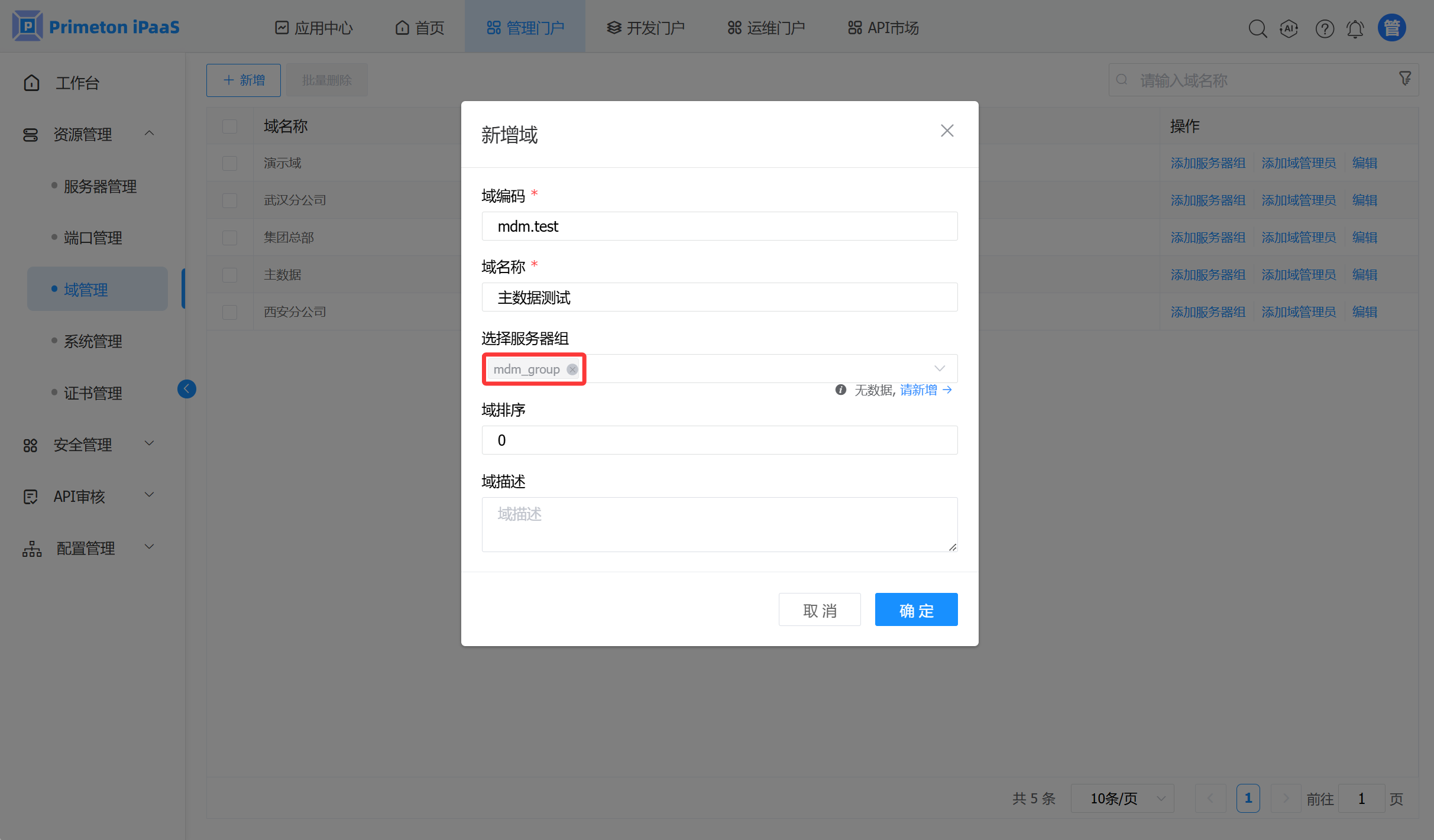Open notifications bell icon
Viewport: 1434px width, 840px height.
pyautogui.click(x=1355, y=28)
